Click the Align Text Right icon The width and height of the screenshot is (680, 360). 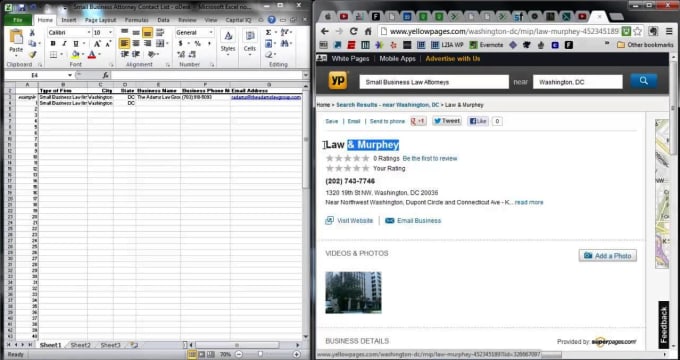[147, 43]
